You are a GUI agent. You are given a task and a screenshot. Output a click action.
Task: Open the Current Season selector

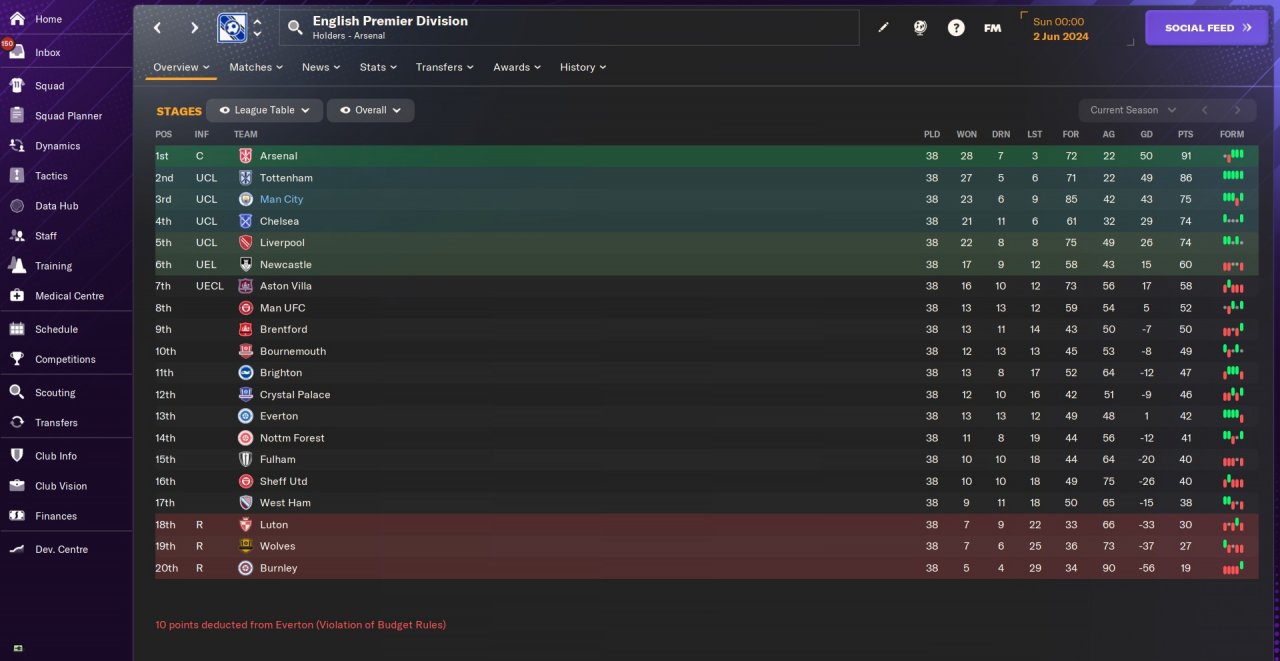(1132, 110)
